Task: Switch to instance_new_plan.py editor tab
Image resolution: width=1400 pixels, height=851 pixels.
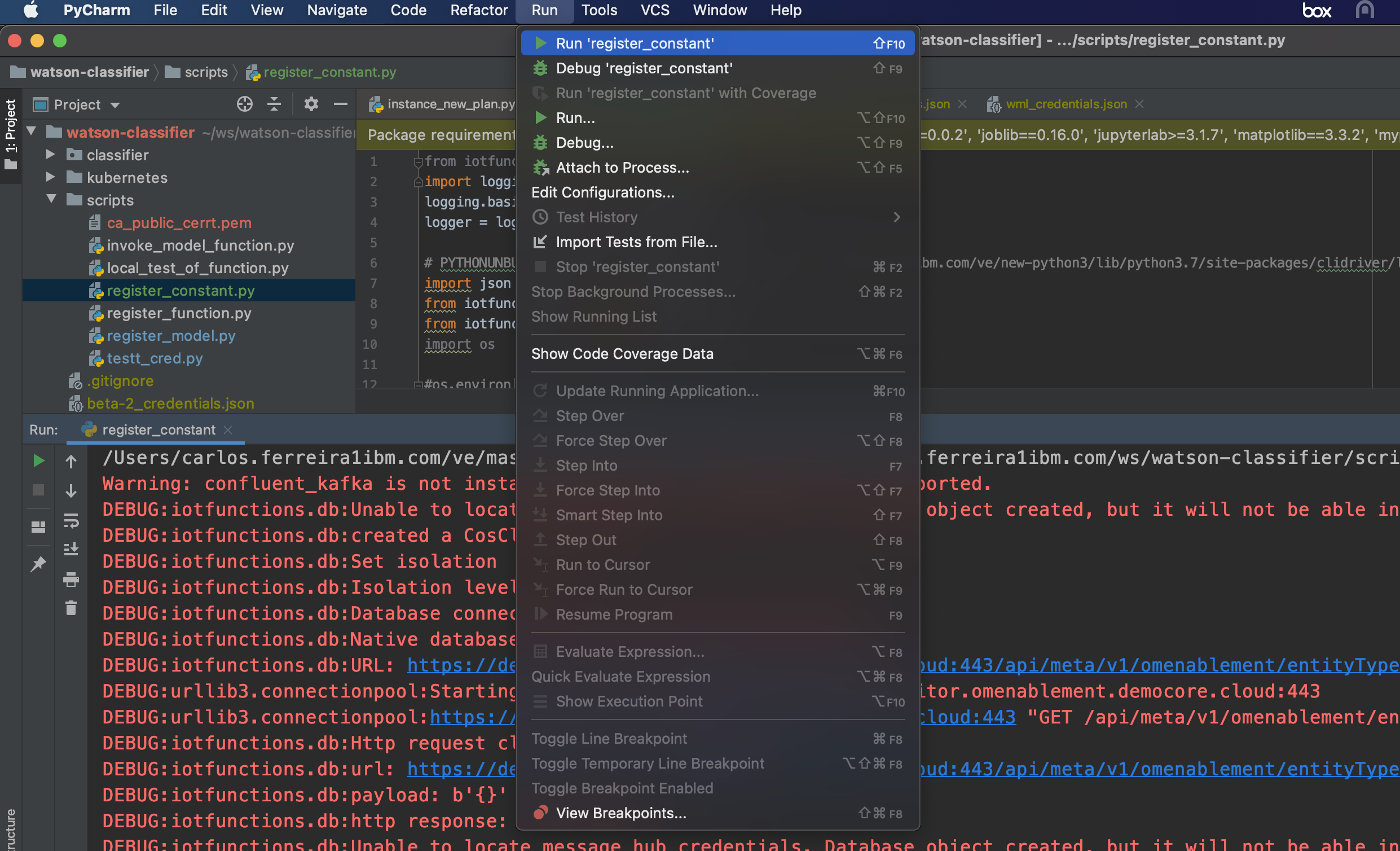Action: (x=442, y=104)
